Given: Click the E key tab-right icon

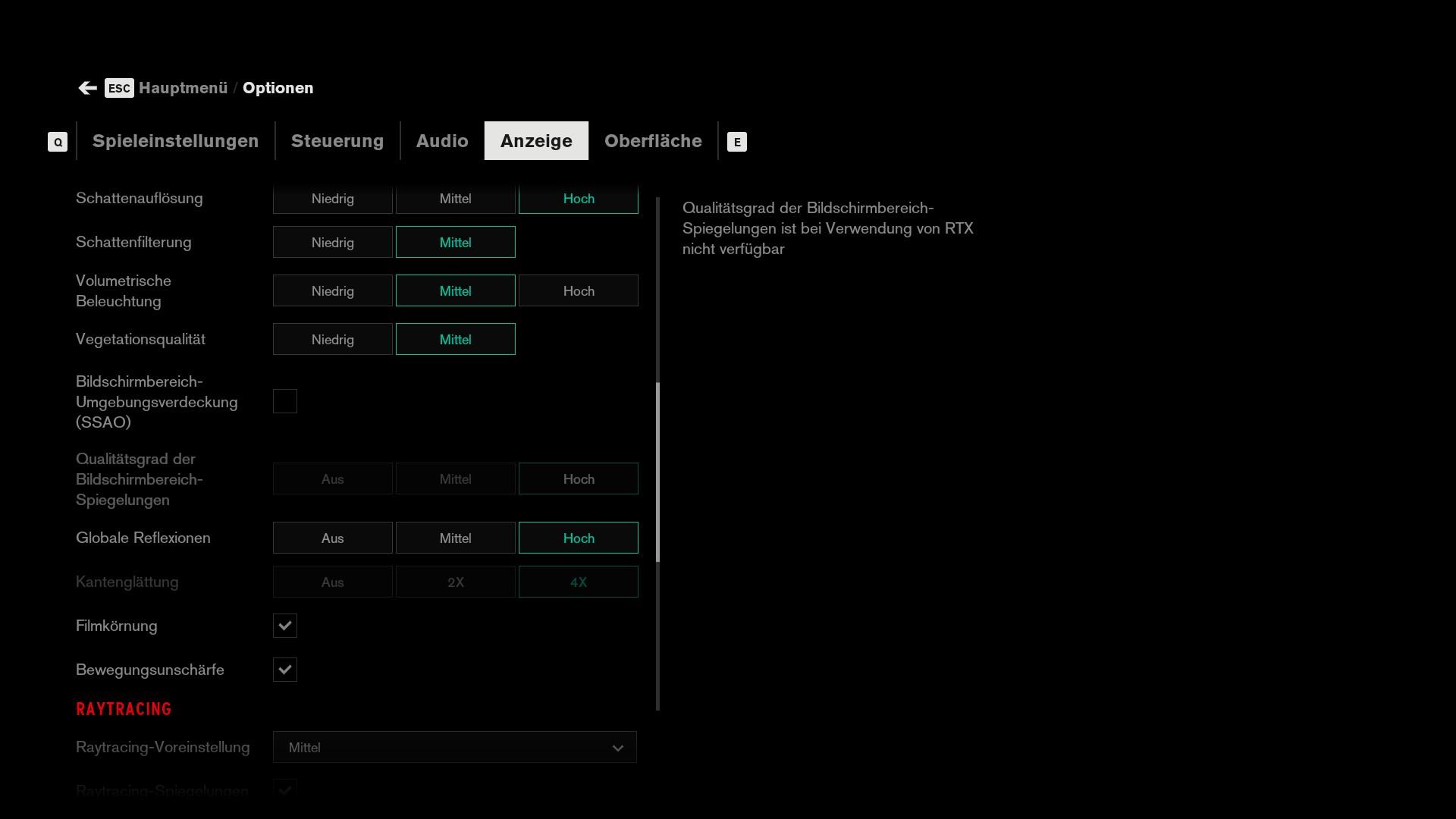Looking at the screenshot, I should (737, 142).
